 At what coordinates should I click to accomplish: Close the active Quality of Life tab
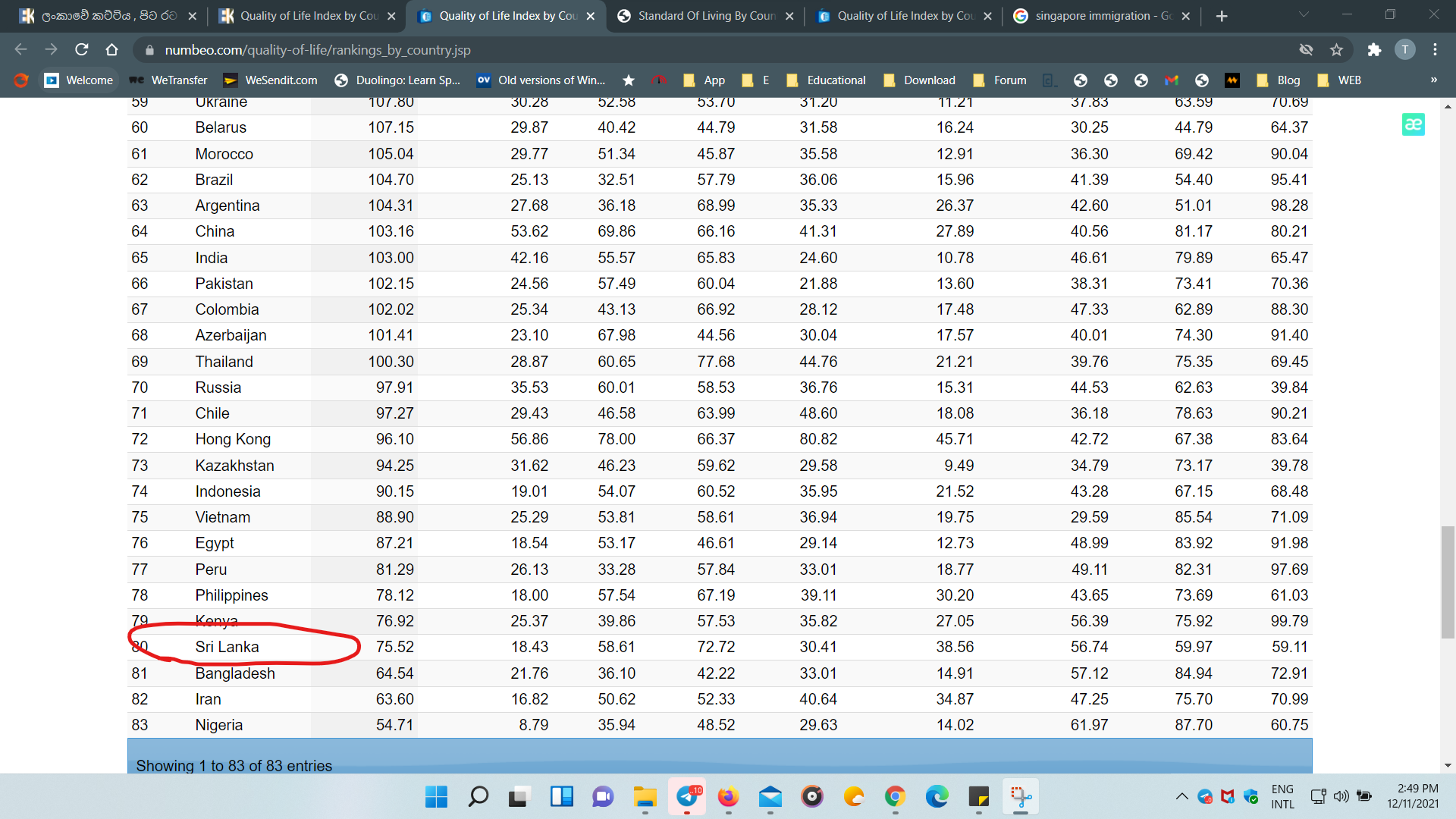(591, 16)
